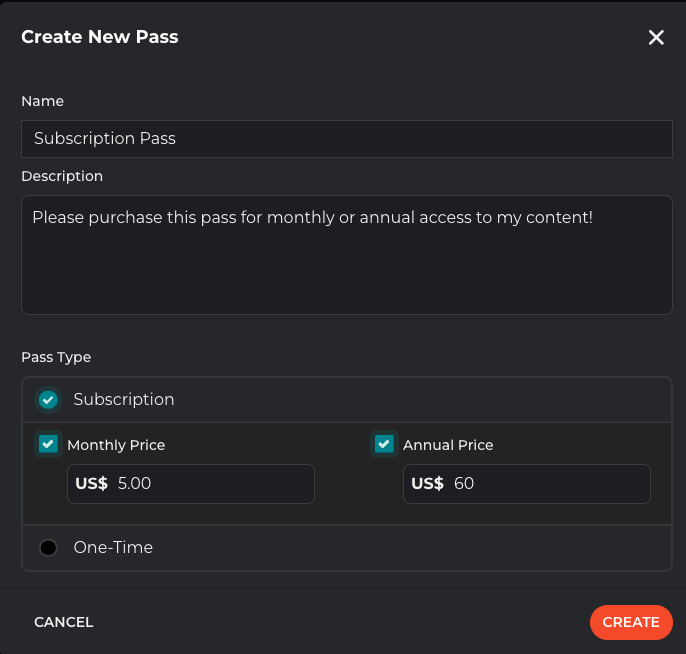Click the US$ prefix beside 5.00
Image resolution: width=686 pixels, height=654 pixels.
91,484
